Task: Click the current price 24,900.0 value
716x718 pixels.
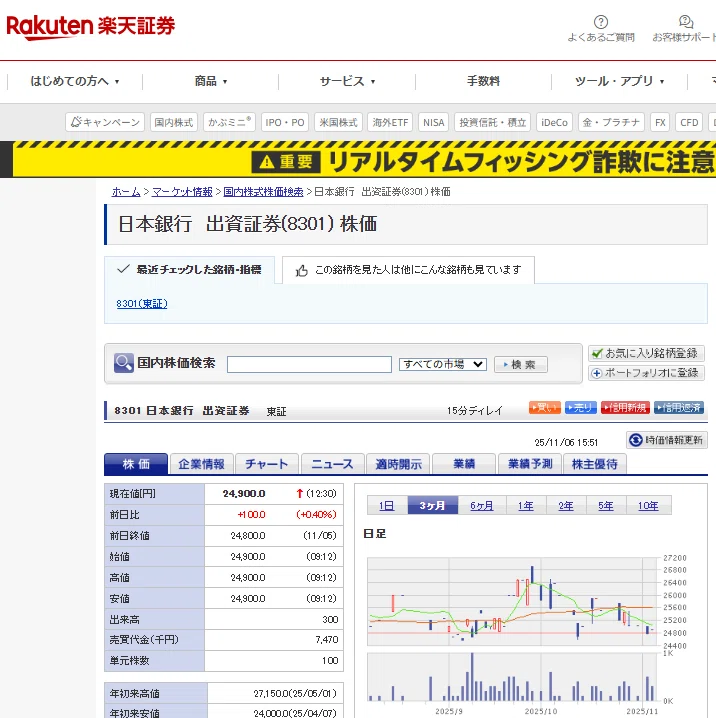Action: point(244,494)
